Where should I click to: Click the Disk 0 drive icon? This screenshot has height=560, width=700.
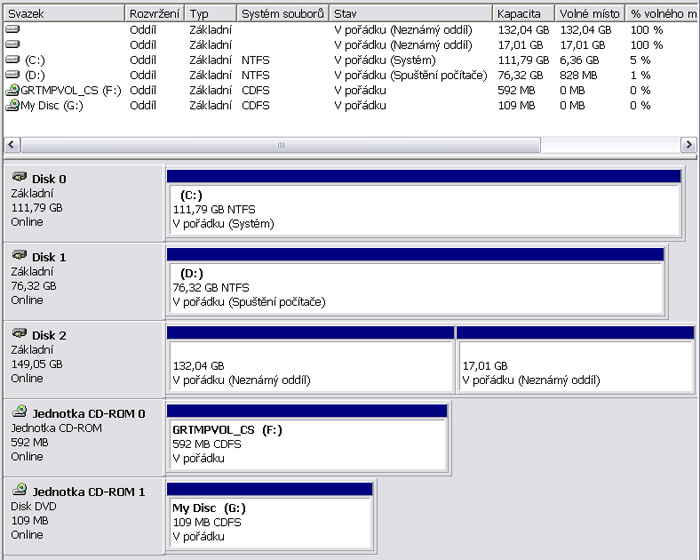point(19,178)
